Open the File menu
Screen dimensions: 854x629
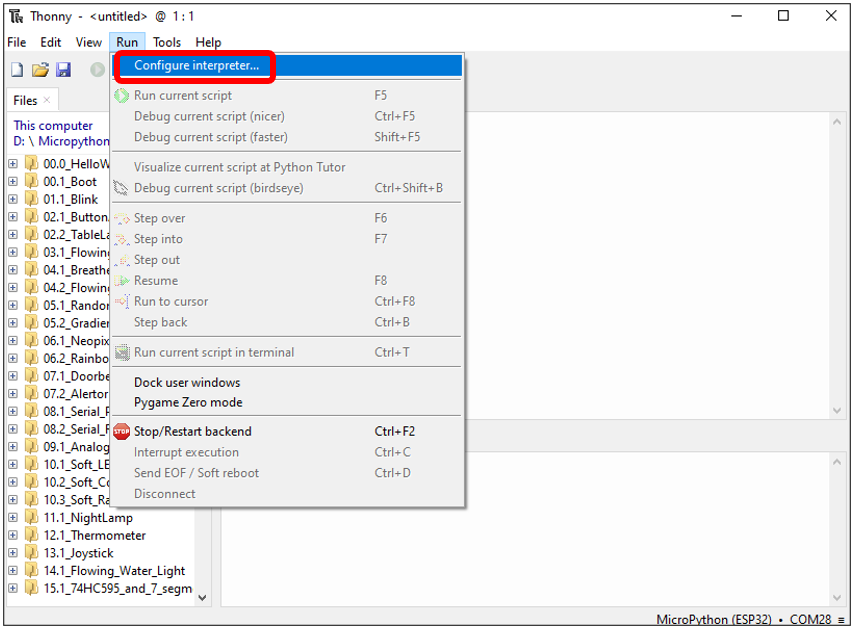tap(16, 42)
